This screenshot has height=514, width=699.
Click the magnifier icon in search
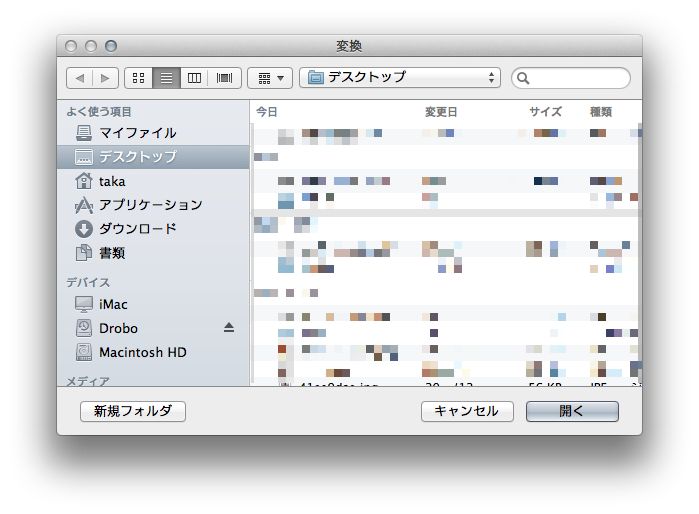(523, 78)
